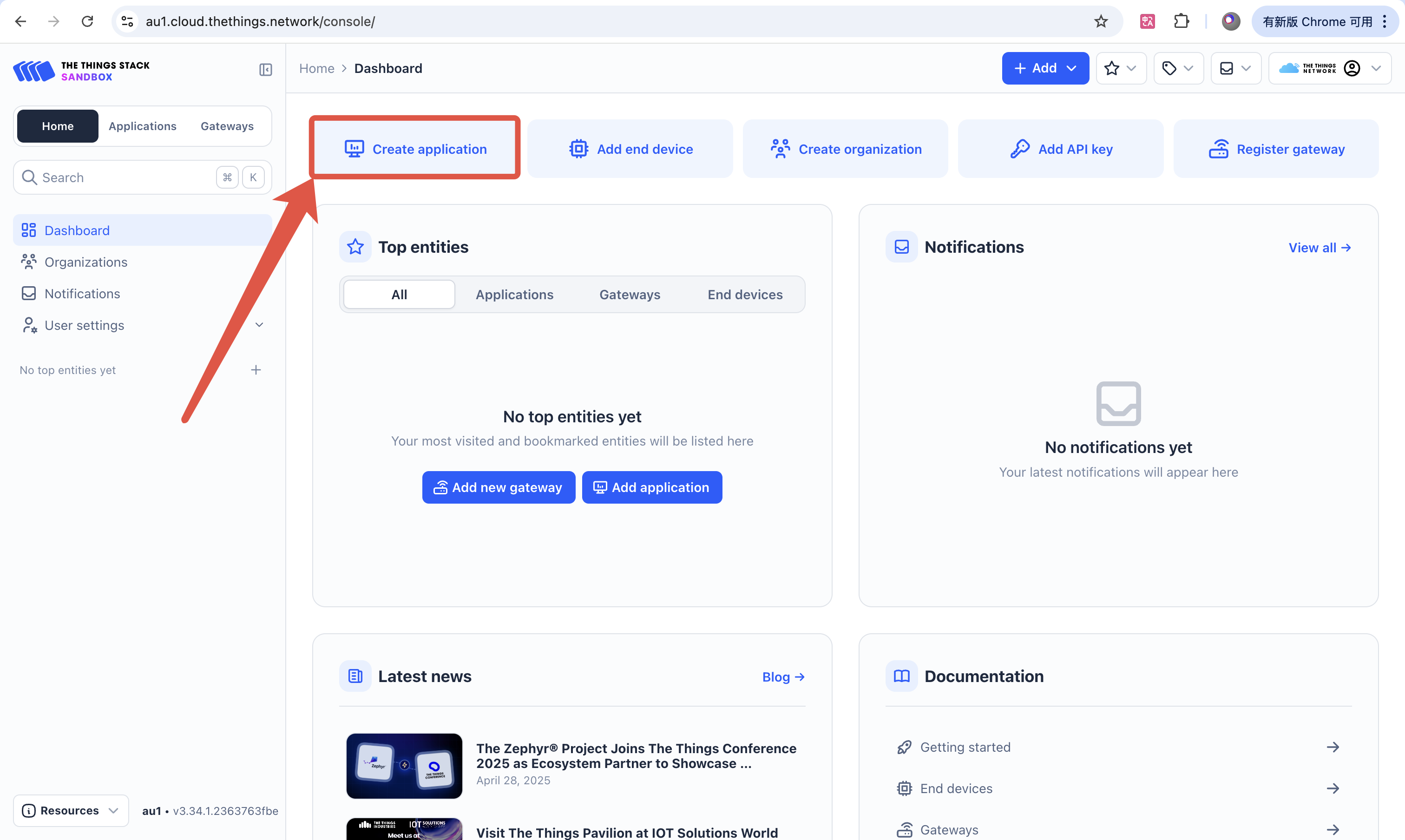The image size is (1405, 840).
Task: Open the translate extension icon
Action: coord(1147,21)
